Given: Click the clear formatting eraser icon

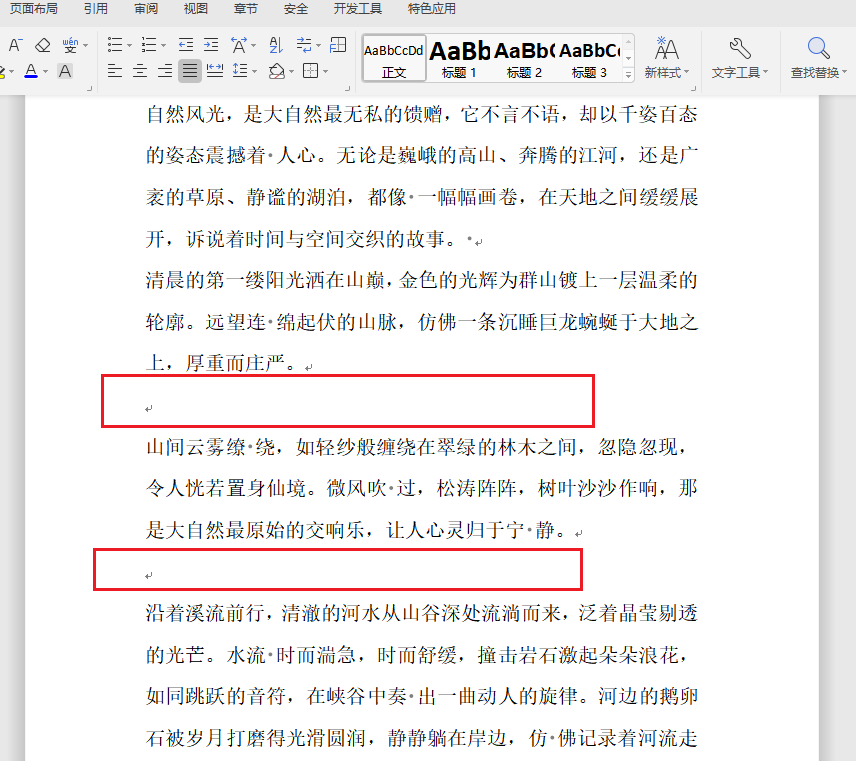Looking at the screenshot, I should pos(43,45).
